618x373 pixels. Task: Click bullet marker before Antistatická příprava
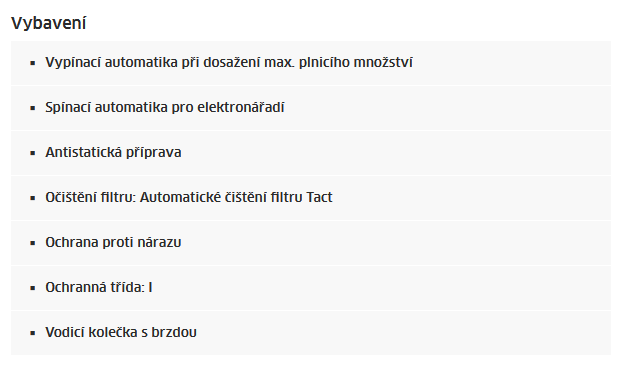[x=33, y=153]
